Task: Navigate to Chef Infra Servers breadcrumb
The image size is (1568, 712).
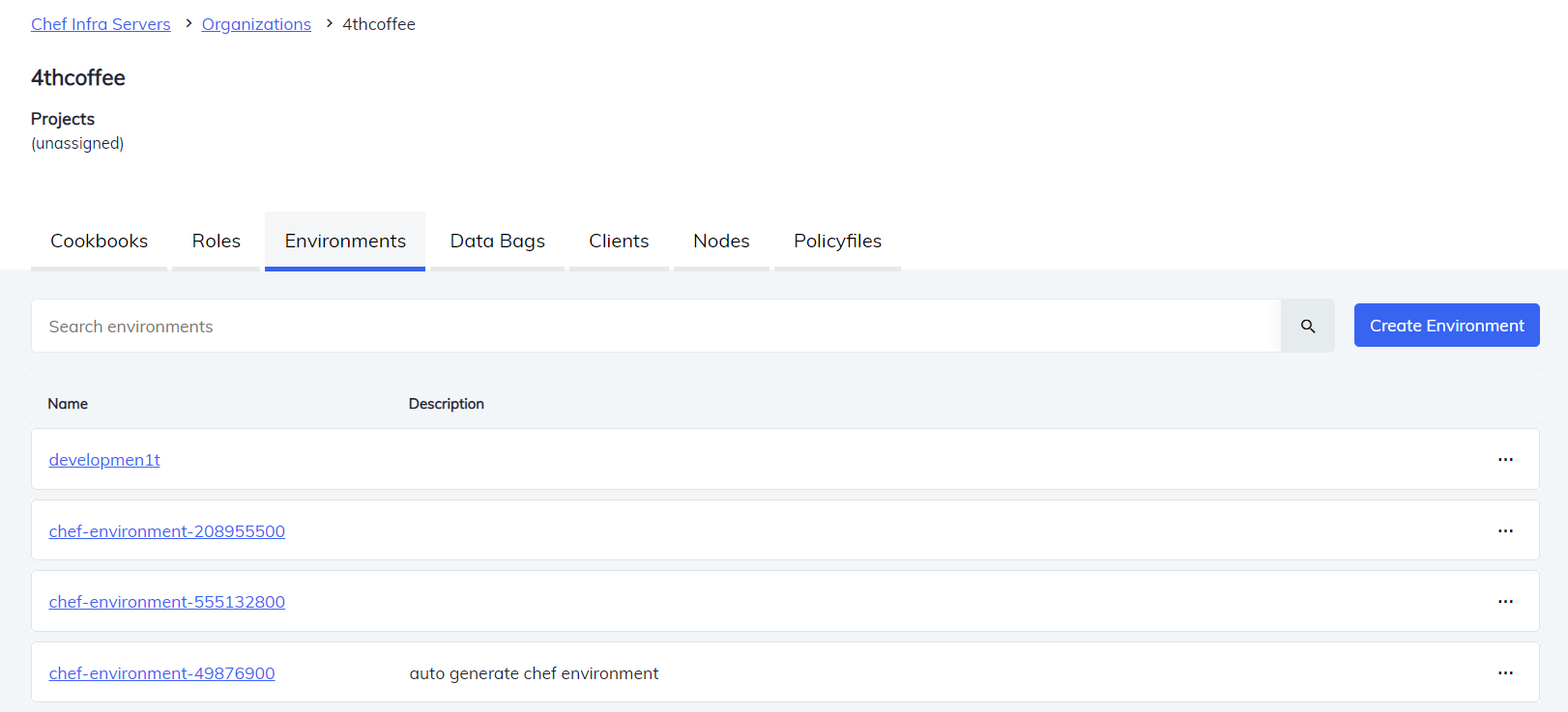Action: 101,24
